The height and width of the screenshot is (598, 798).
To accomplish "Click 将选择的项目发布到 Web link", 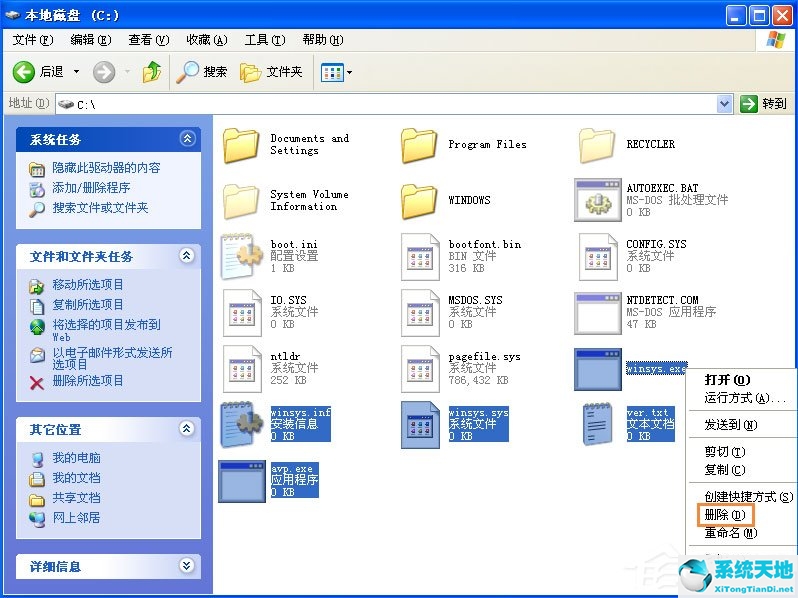I will tap(106, 330).
